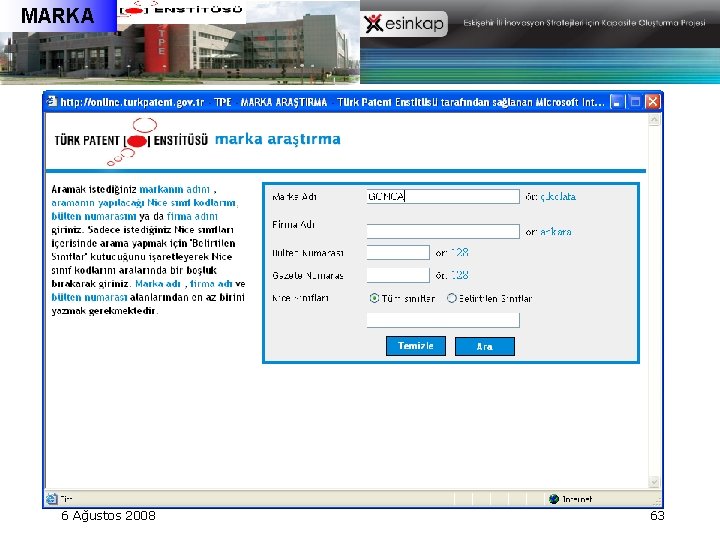
Task: Click the Internet Explorer page icon in title bar
Action: click(x=52, y=101)
